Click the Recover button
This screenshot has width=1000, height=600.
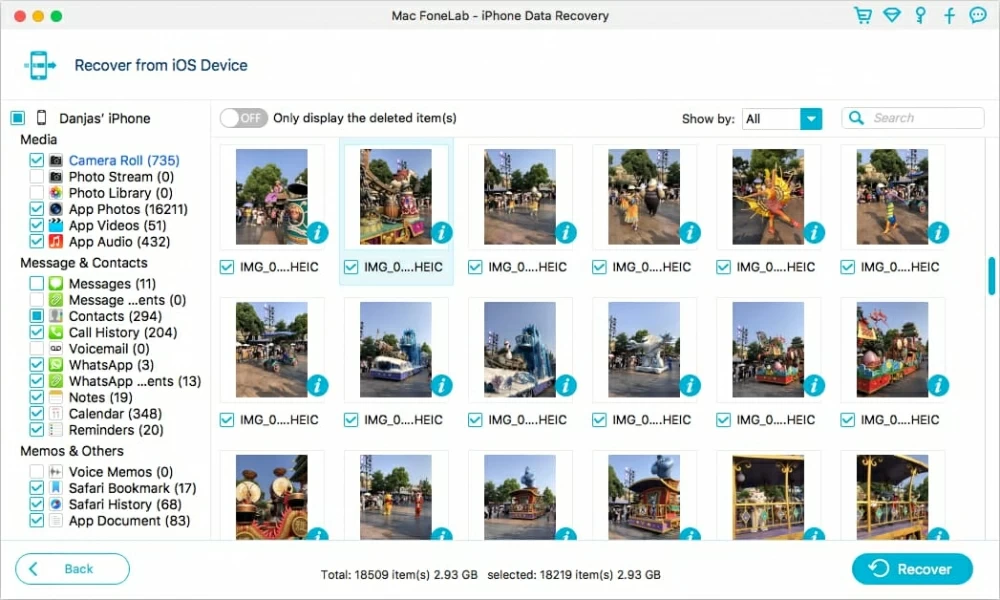[912, 569]
